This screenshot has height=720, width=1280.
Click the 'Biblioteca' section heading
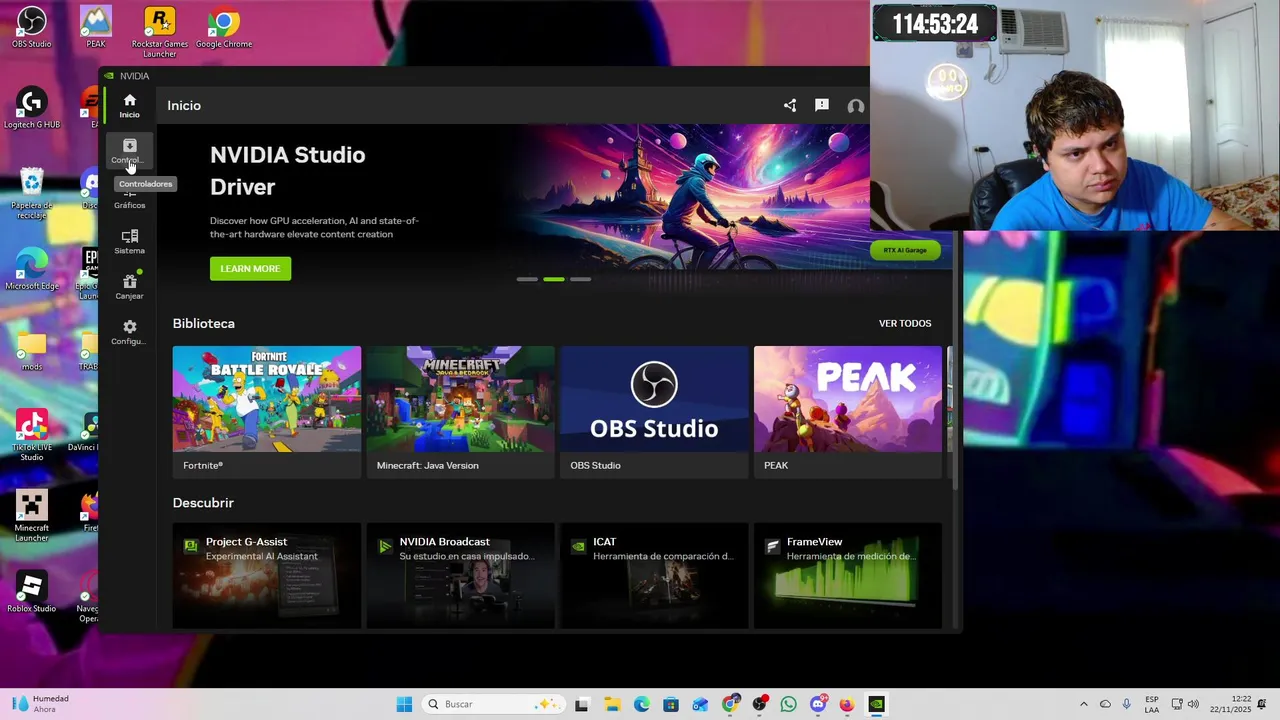click(x=204, y=323)
